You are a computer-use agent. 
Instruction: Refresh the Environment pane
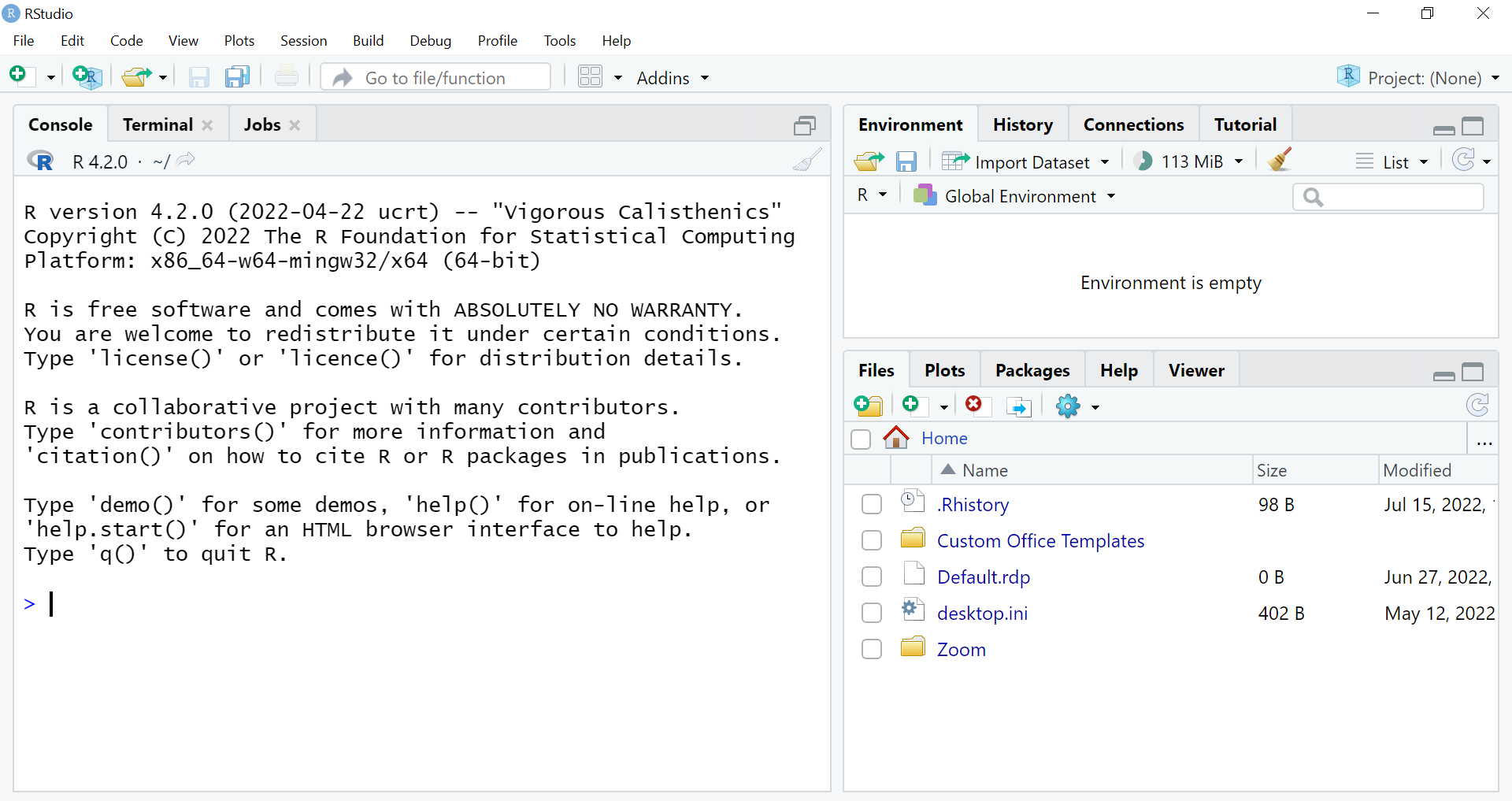click(x=1463, y=160)
